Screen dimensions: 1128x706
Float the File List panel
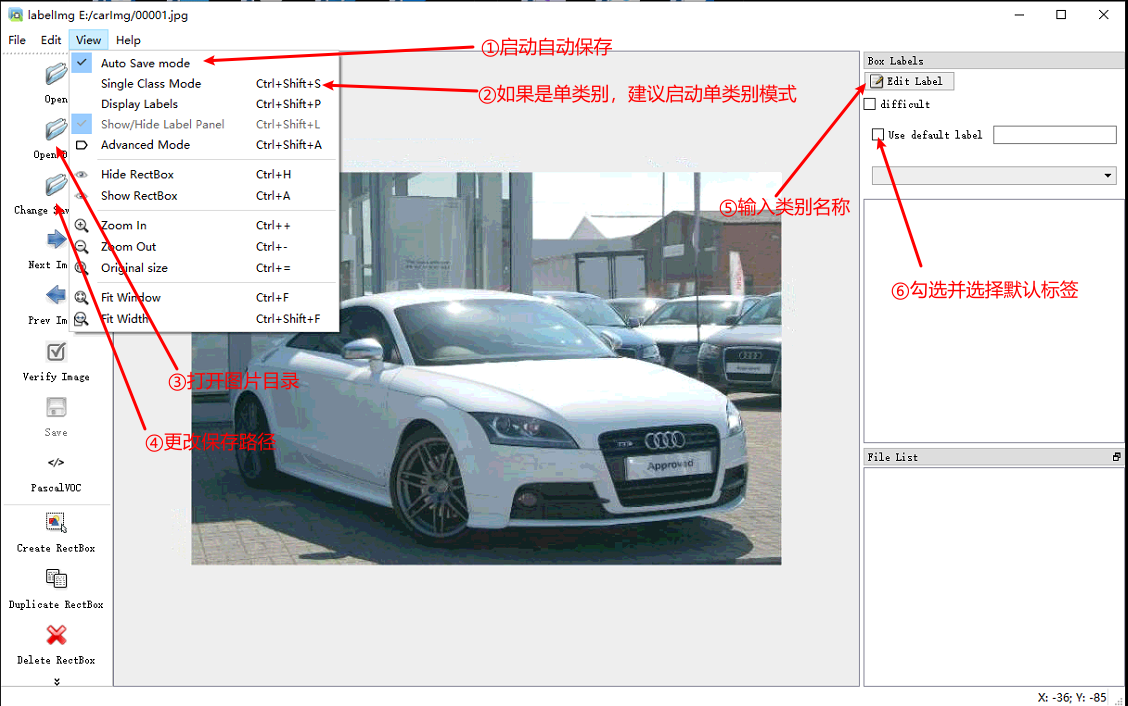(1116, 457)
